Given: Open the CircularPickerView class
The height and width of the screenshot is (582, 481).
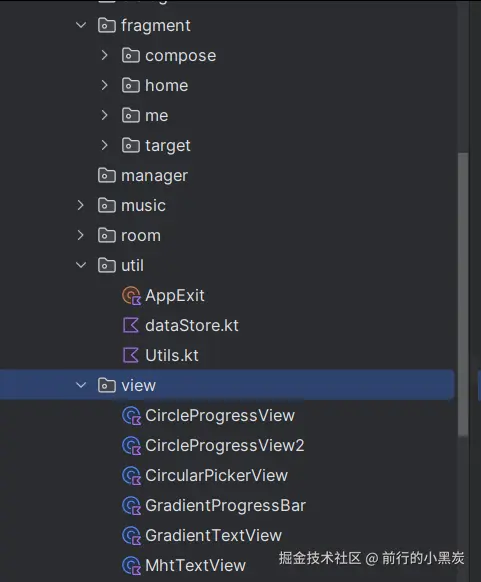Looking at the screenshot, I should point(216,475).
